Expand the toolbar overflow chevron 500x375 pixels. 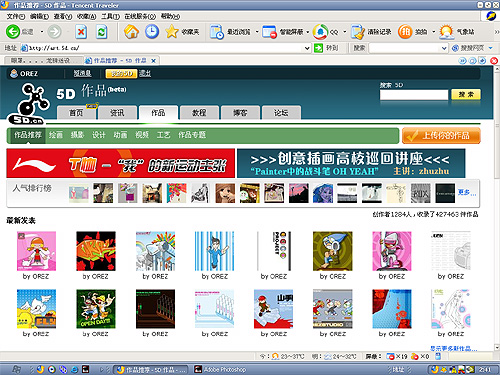[496, 32]
